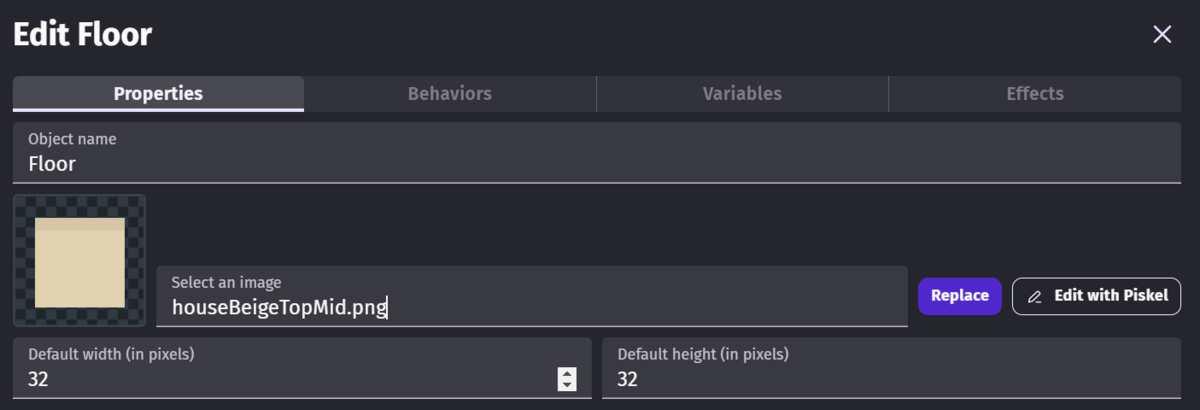Decrease default width with the down arrow

(567, 385)
